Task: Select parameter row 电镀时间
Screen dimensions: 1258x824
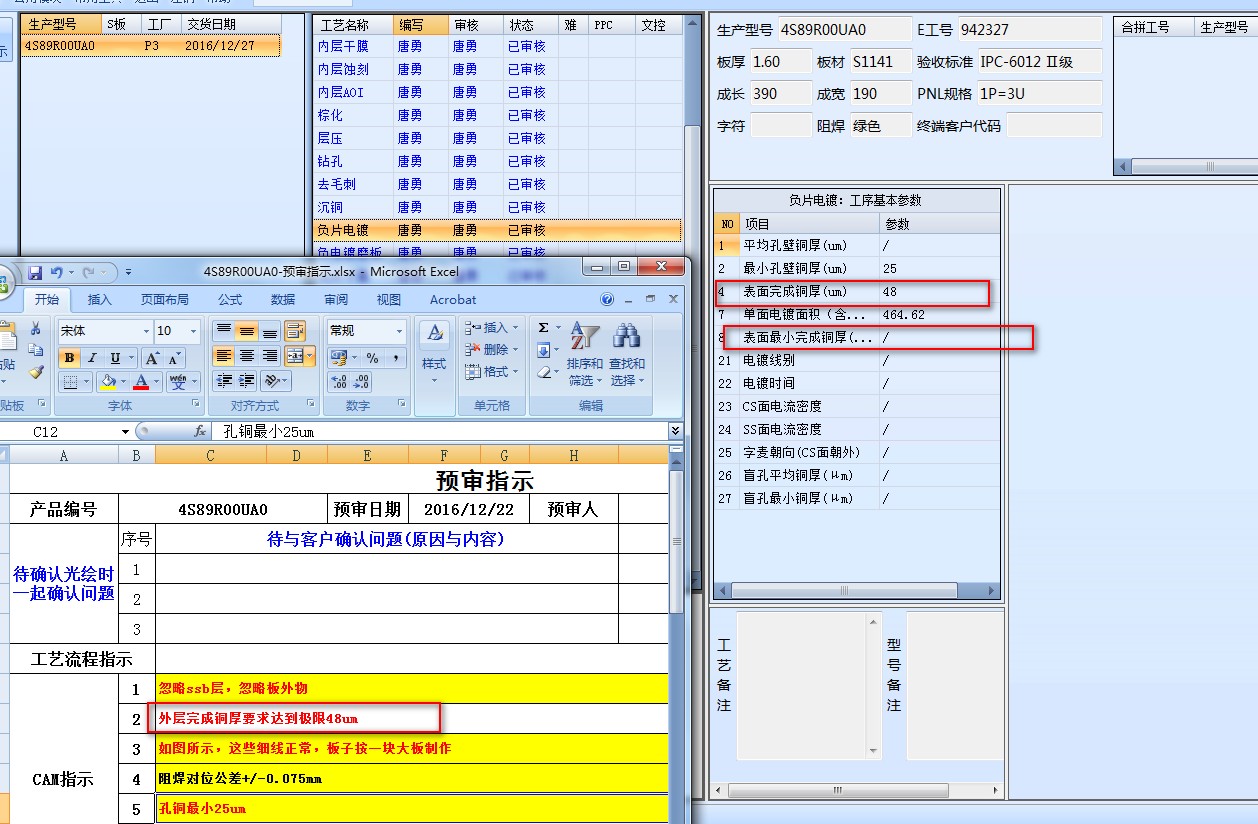Action: pyautogui.click(x=857, y=384)
